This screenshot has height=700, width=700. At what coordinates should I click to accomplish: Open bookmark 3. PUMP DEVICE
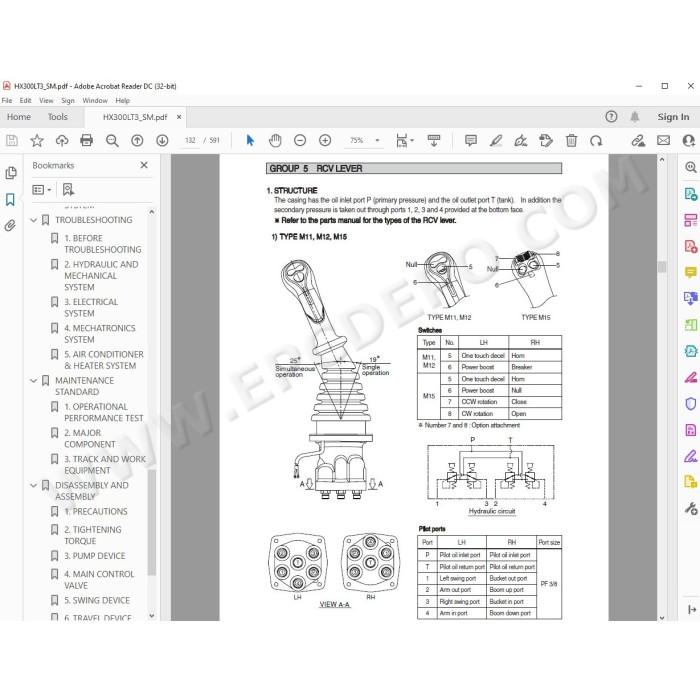click(x=95, y=556)
